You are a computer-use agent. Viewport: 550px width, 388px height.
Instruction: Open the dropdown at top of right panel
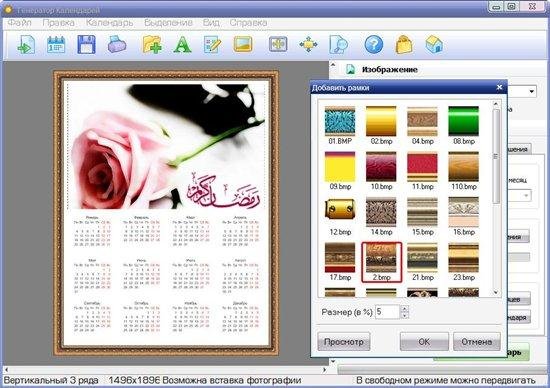[x=532, y=91]
